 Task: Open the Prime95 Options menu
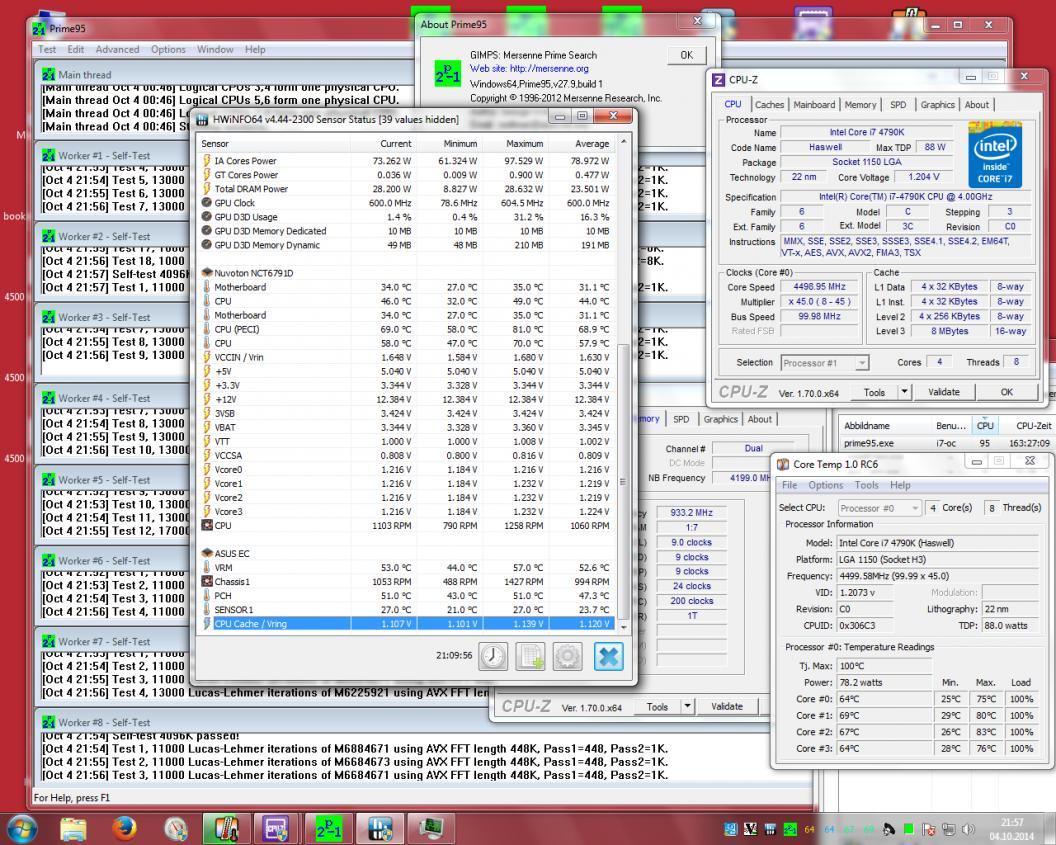click(x=168, y=49)
